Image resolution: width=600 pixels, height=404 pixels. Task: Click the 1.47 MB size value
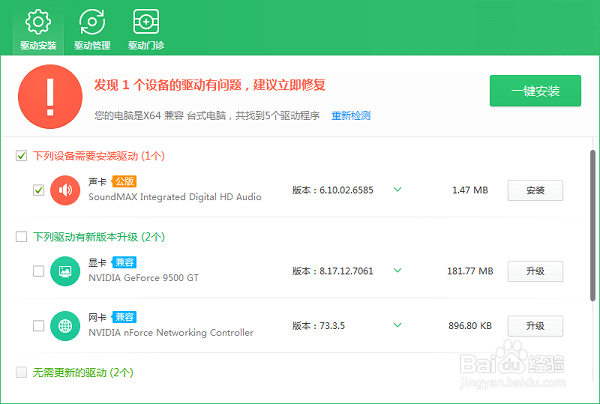470,190
